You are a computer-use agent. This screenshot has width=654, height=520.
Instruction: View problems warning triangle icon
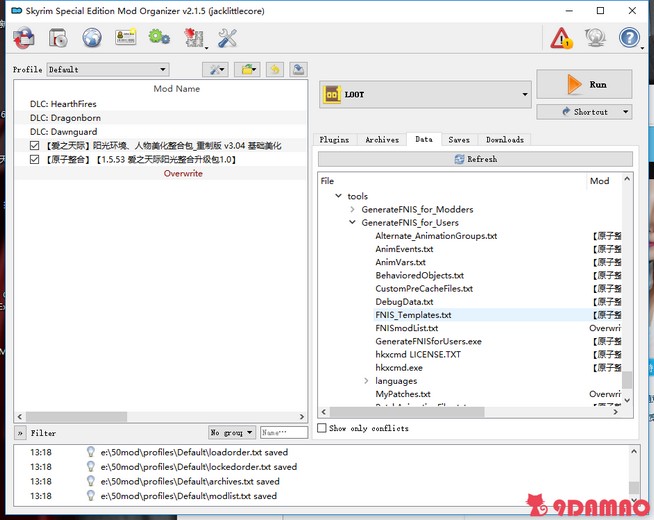tap(562, 38)
